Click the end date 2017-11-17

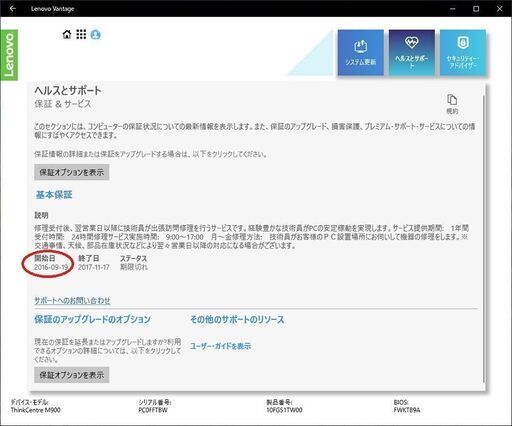94,267
